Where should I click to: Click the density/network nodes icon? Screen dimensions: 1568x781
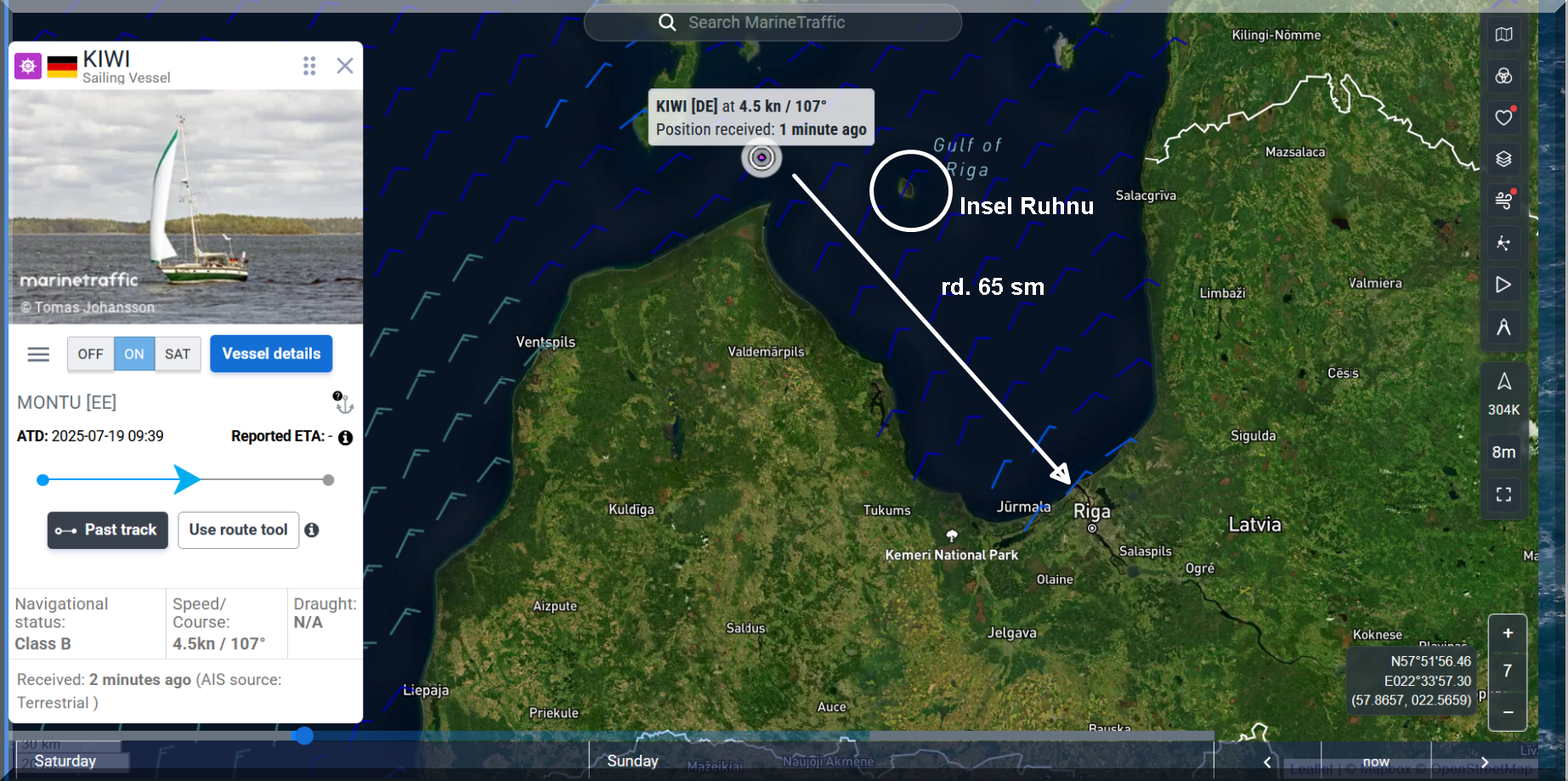1503,243
